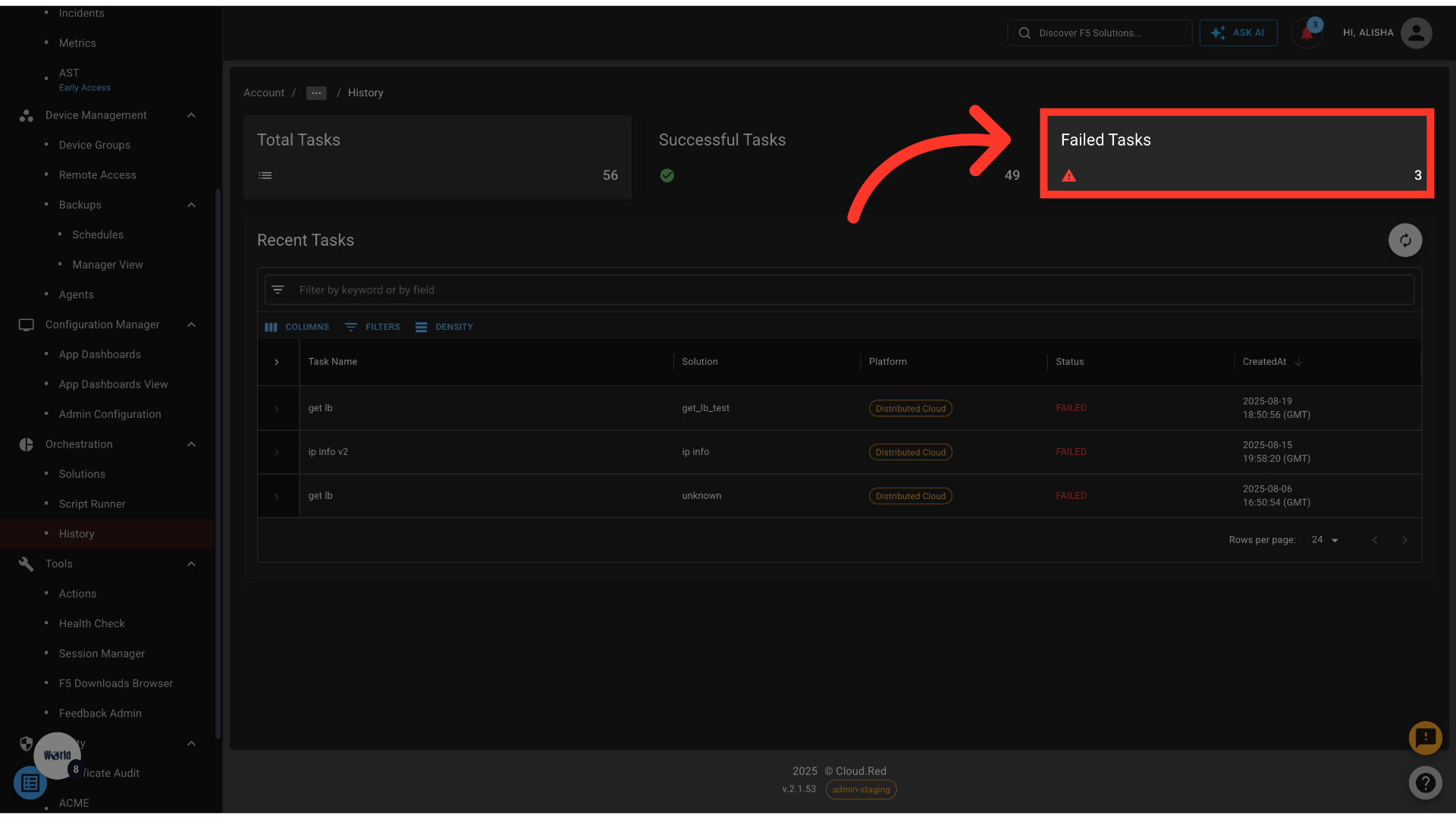Screen dimensions: 1456x819
Task: Open the help question mark icon
Action: (1425, 783)
